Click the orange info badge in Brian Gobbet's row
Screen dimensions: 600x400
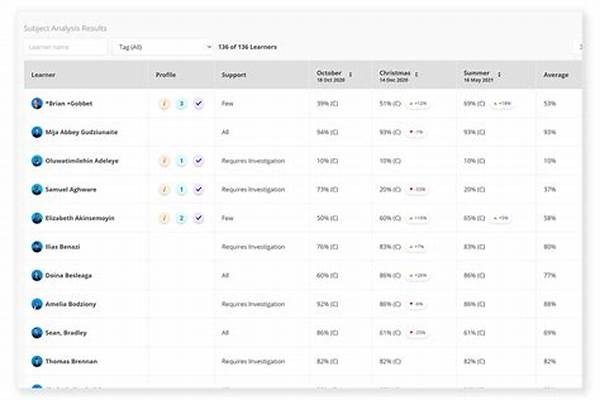(x=164, y=103)
